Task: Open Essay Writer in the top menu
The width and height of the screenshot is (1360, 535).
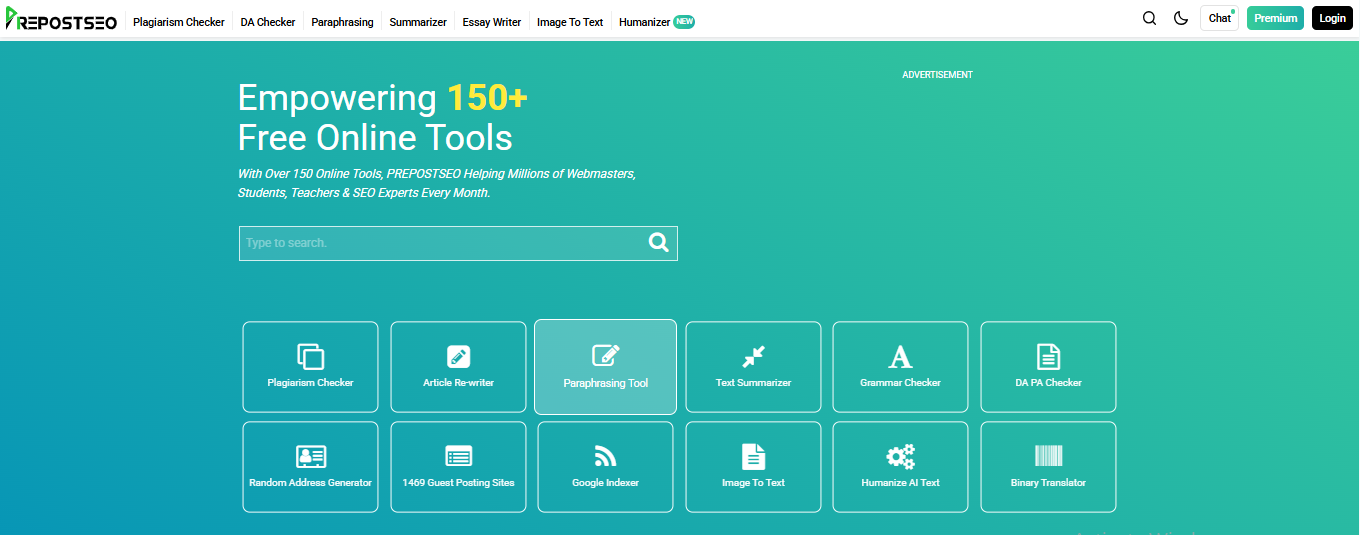Action: (x=492, y=22)
